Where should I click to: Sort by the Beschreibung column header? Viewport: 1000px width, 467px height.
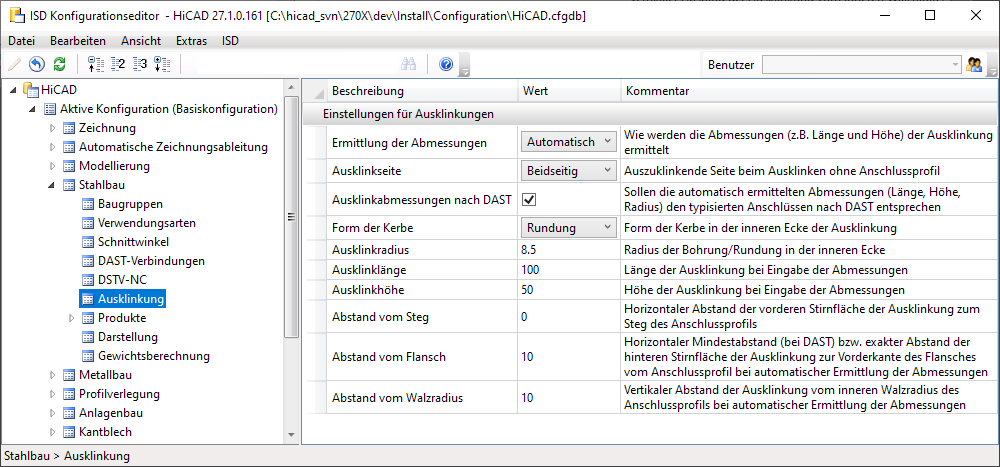click(x=422, y=91)
